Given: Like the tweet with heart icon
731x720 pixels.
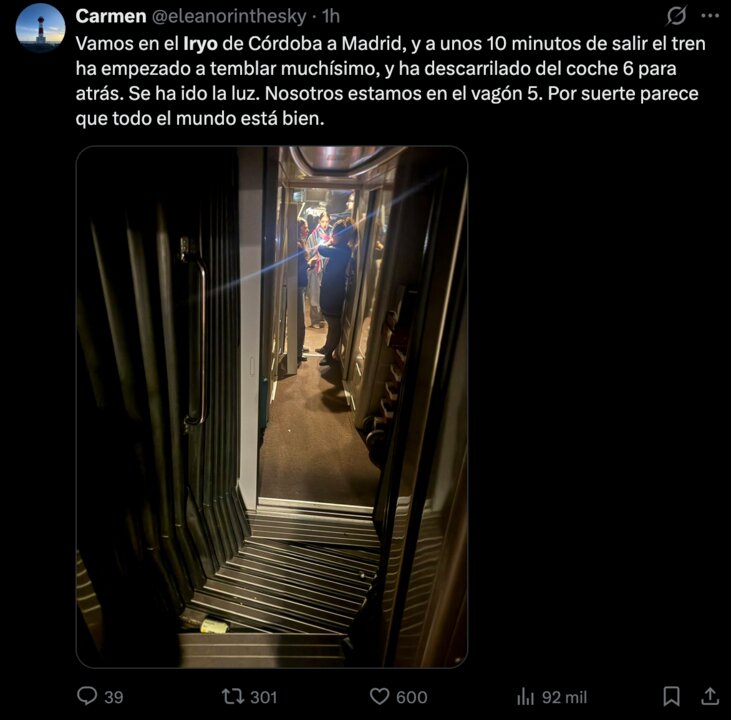Looking at the screenshot, I should coord(379,697).
